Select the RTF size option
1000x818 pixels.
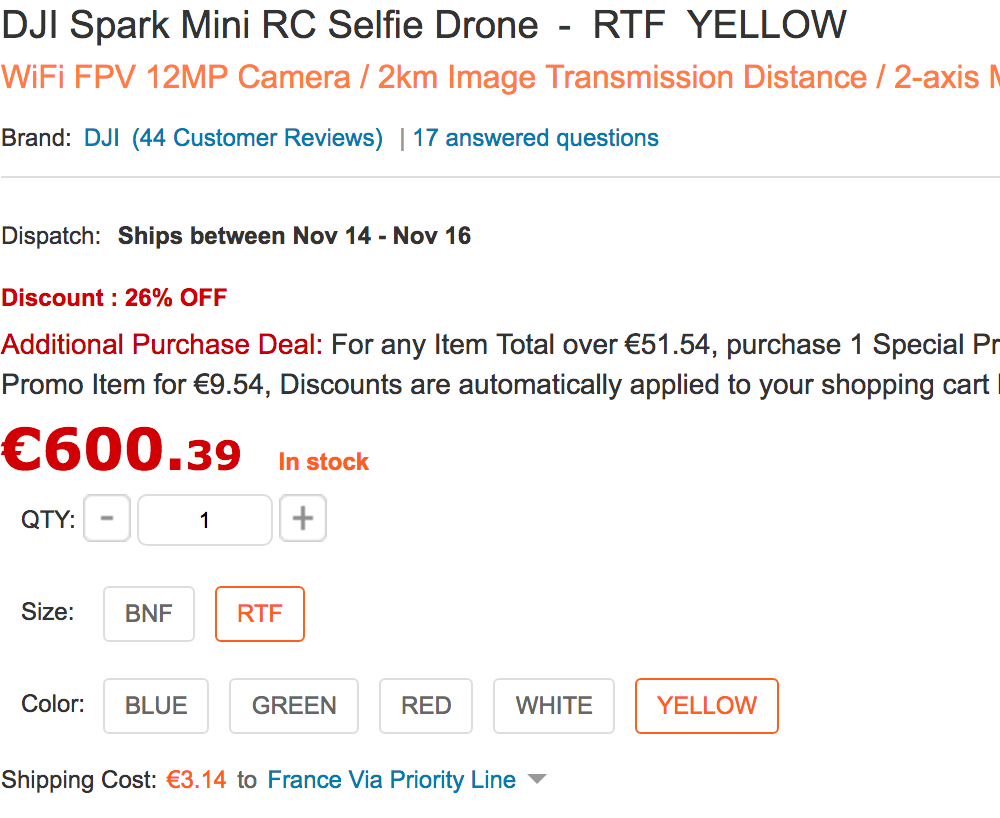(x=260, y=614)
